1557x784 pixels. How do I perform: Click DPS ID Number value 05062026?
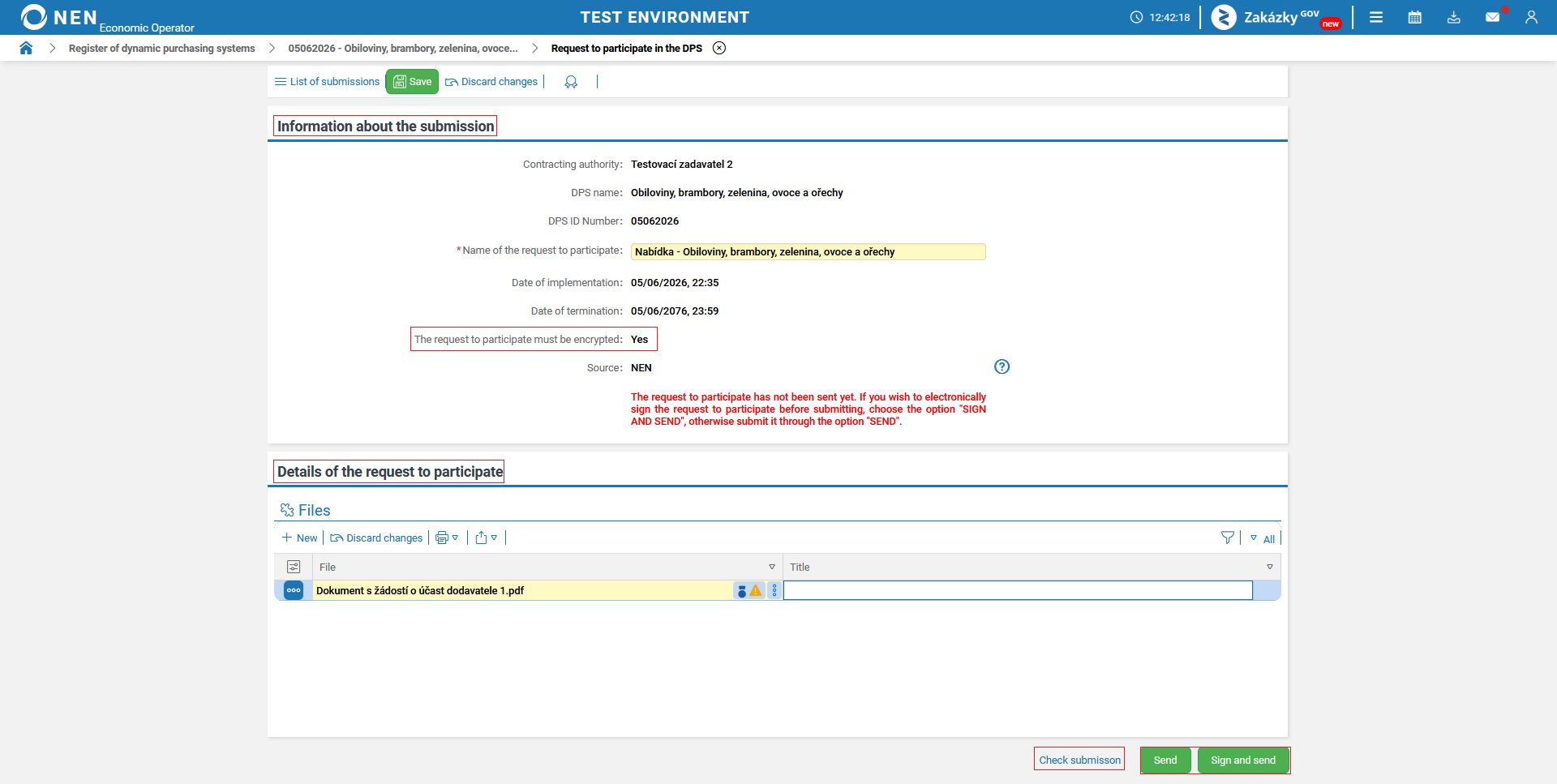pyautogui.click(x=654, y=221)
